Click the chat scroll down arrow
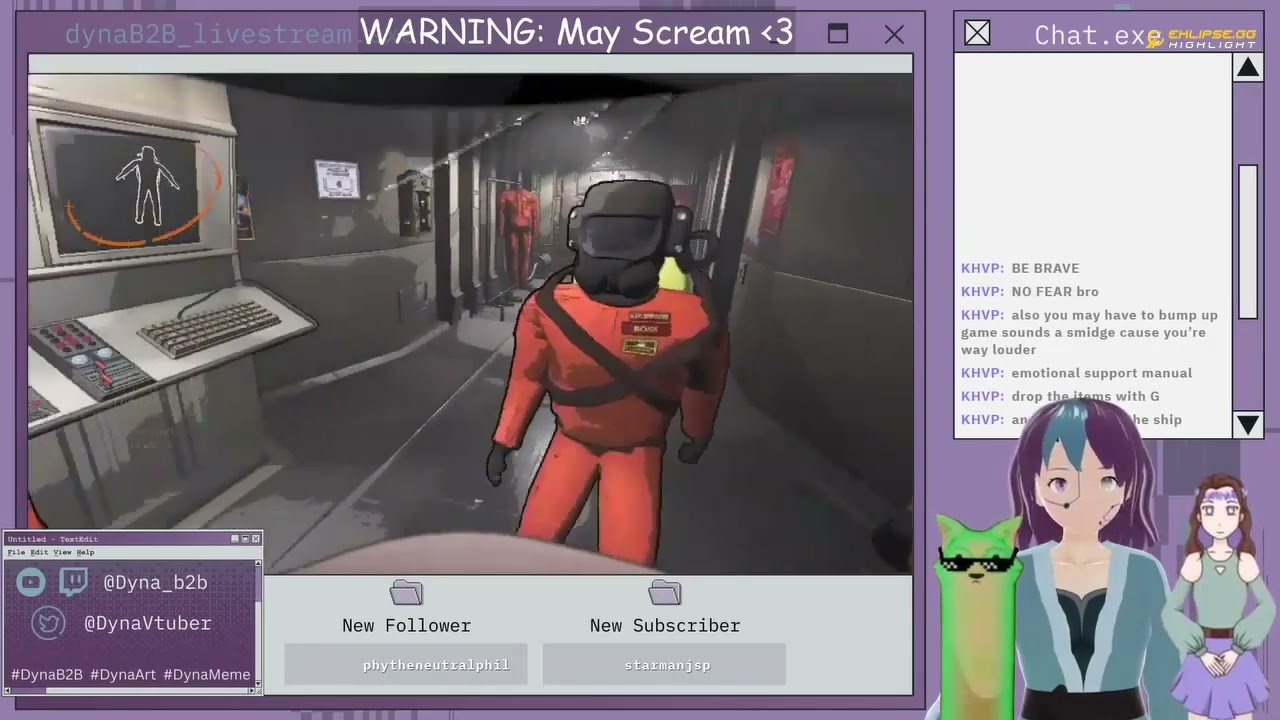 pyautogui.click(x=1247, y=424)
